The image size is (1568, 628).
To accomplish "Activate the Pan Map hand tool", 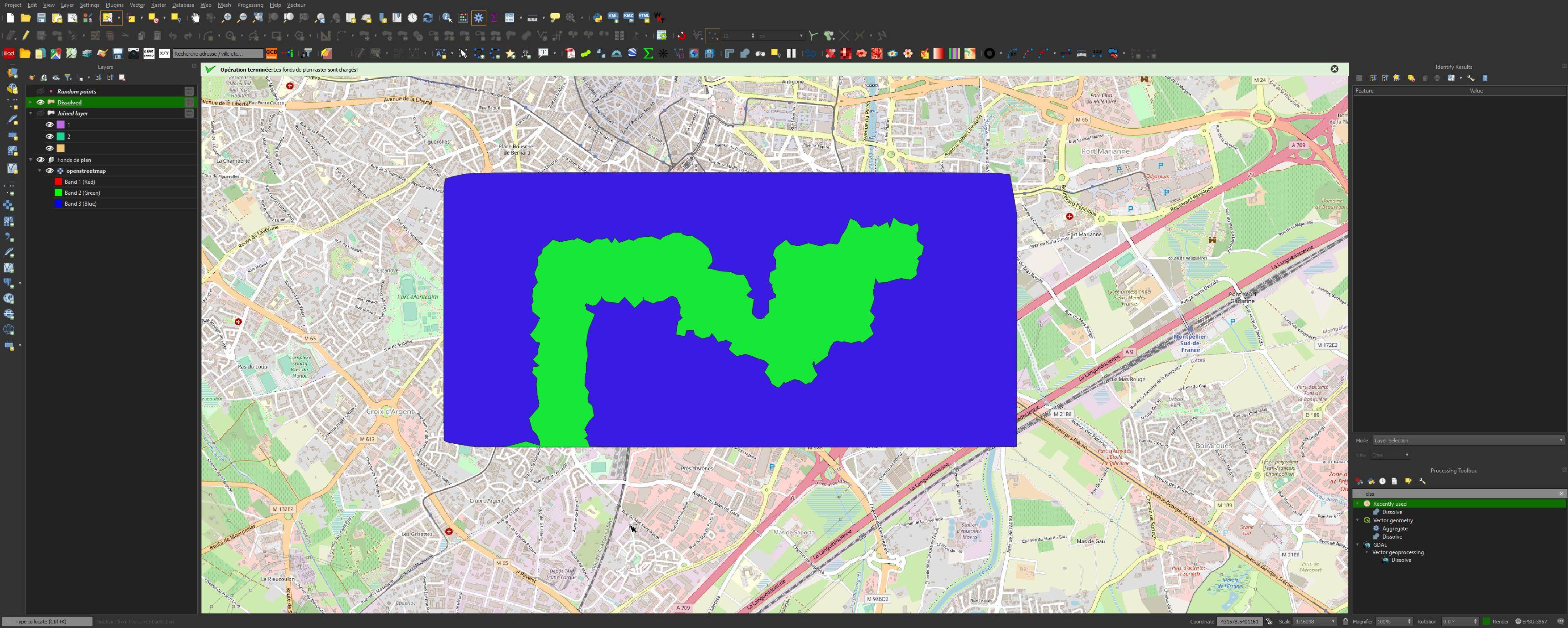I will 195,18.
